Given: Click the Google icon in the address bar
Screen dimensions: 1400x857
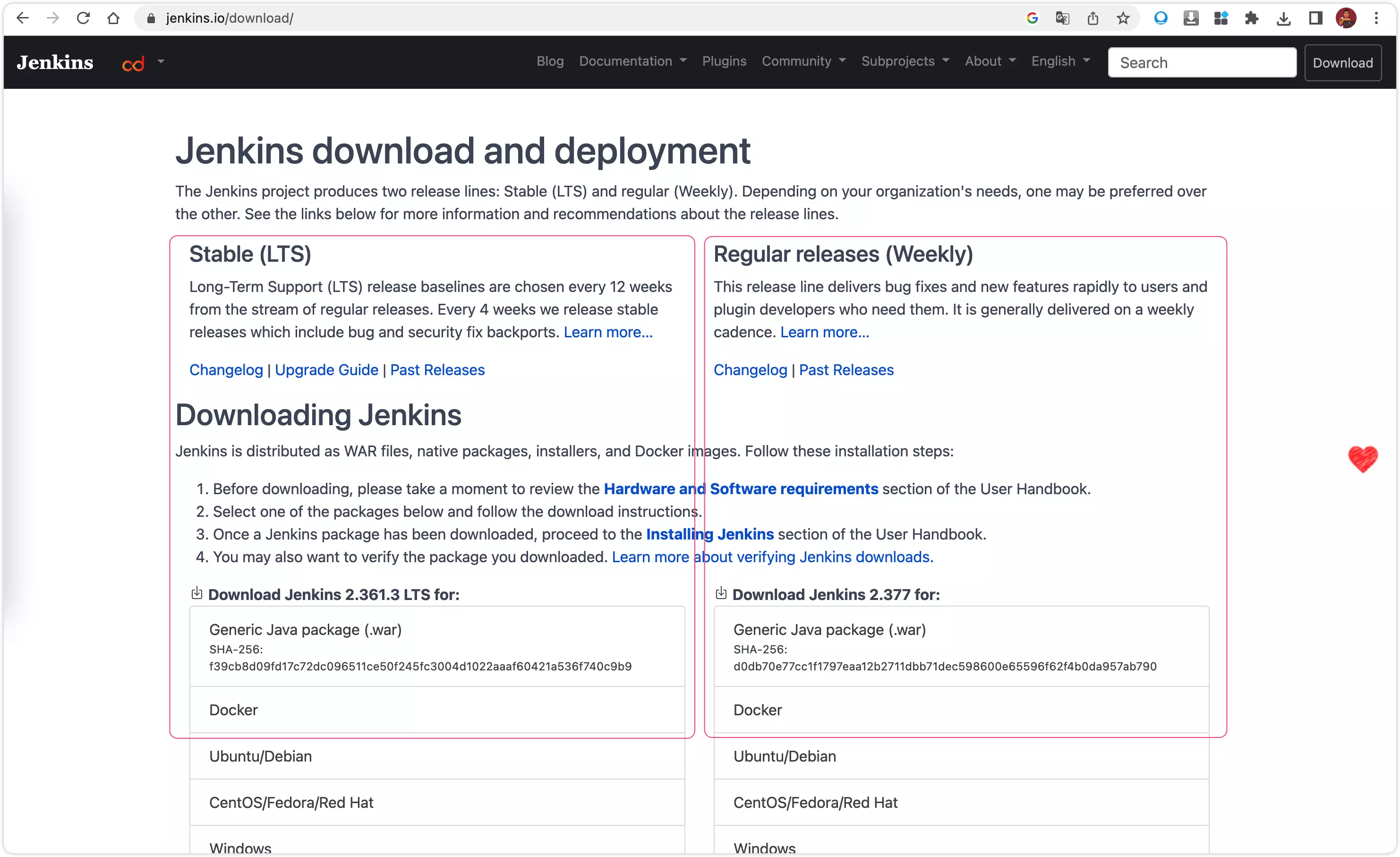Looking at the screenshot, I should 1032,18.
